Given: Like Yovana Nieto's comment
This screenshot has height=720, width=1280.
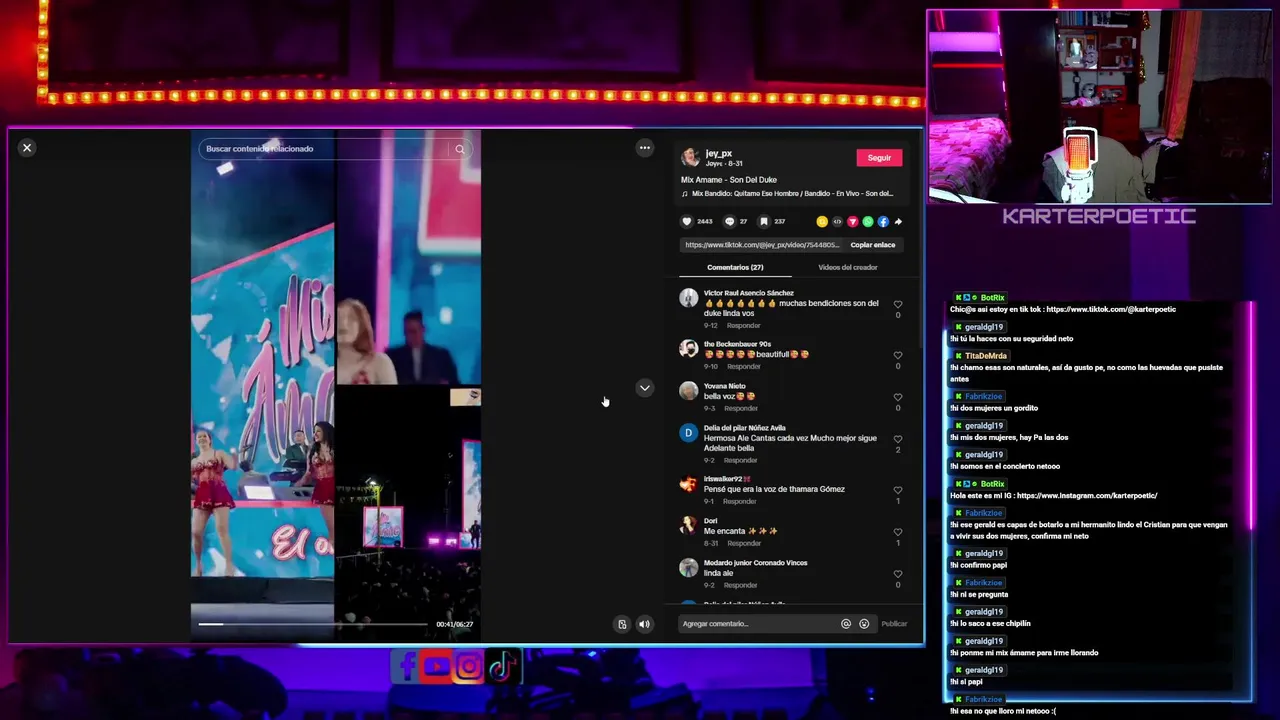Looking at the screenshot, I should tap(897, 397).
